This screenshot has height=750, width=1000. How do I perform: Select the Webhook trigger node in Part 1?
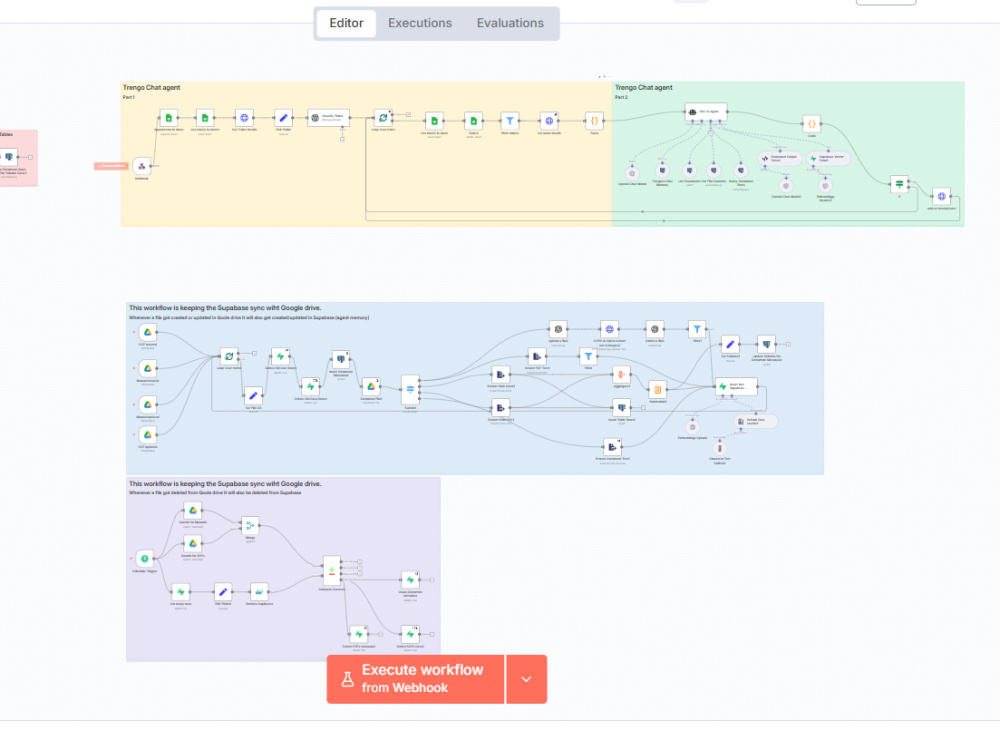point(142,166)
